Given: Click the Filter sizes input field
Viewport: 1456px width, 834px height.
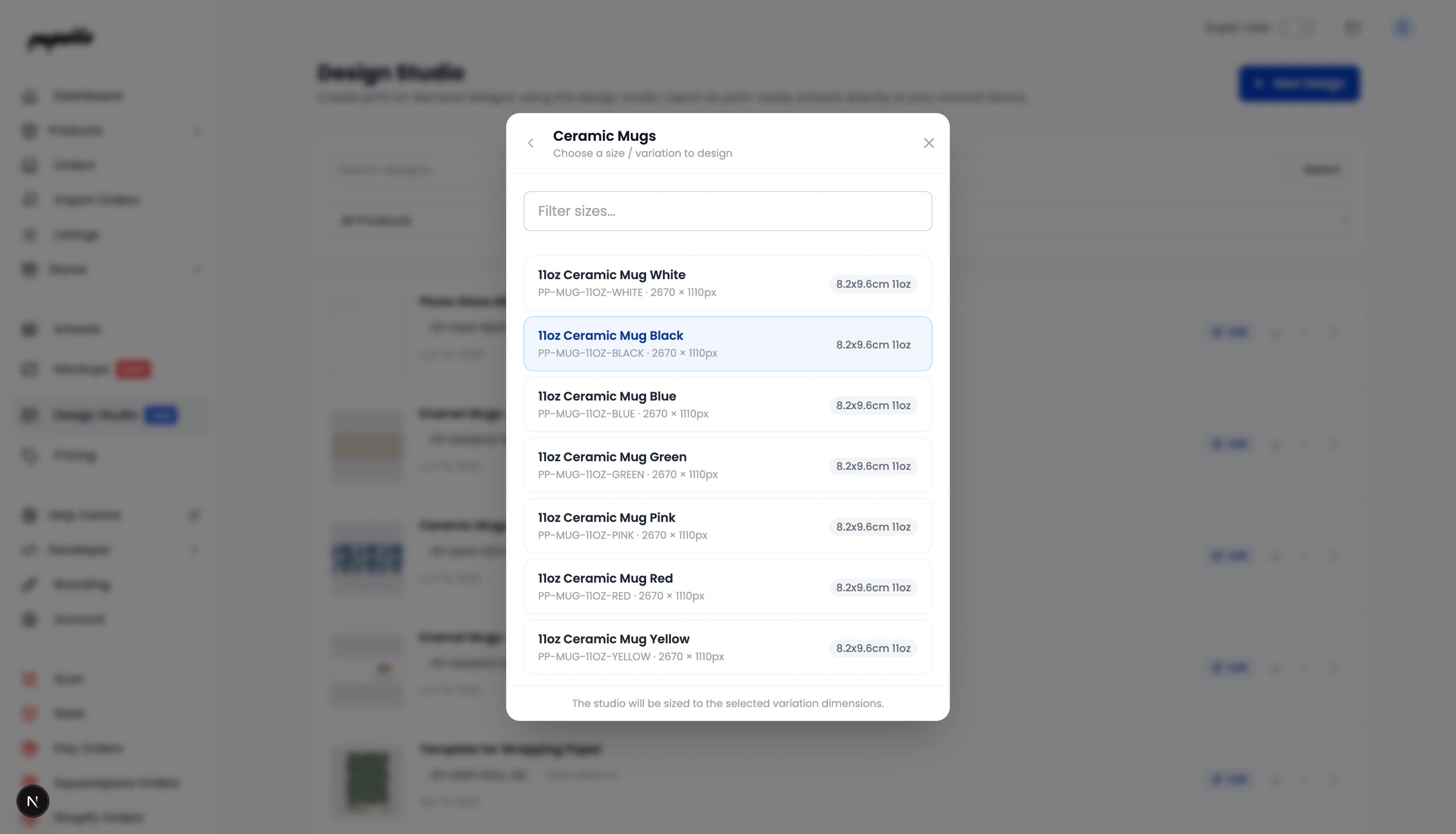Looking at the screenshot, I should coord(727,211).
